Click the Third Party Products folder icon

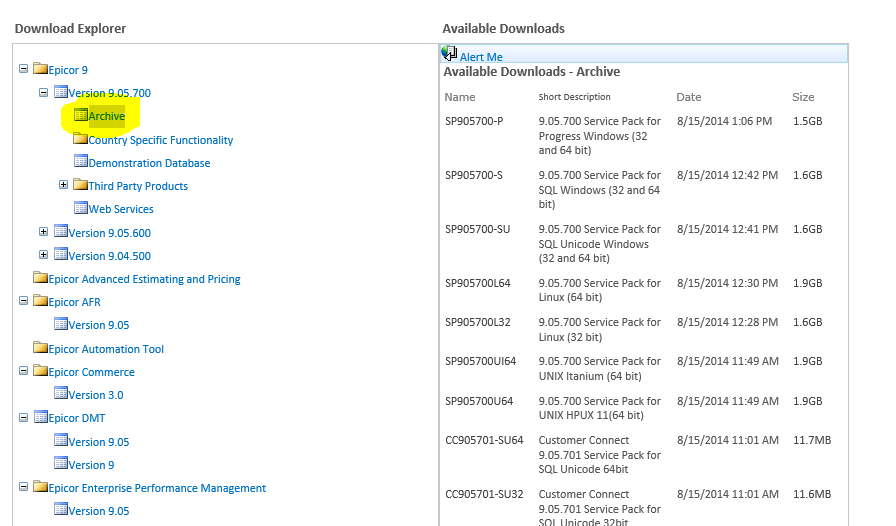[x=81, y=185]
